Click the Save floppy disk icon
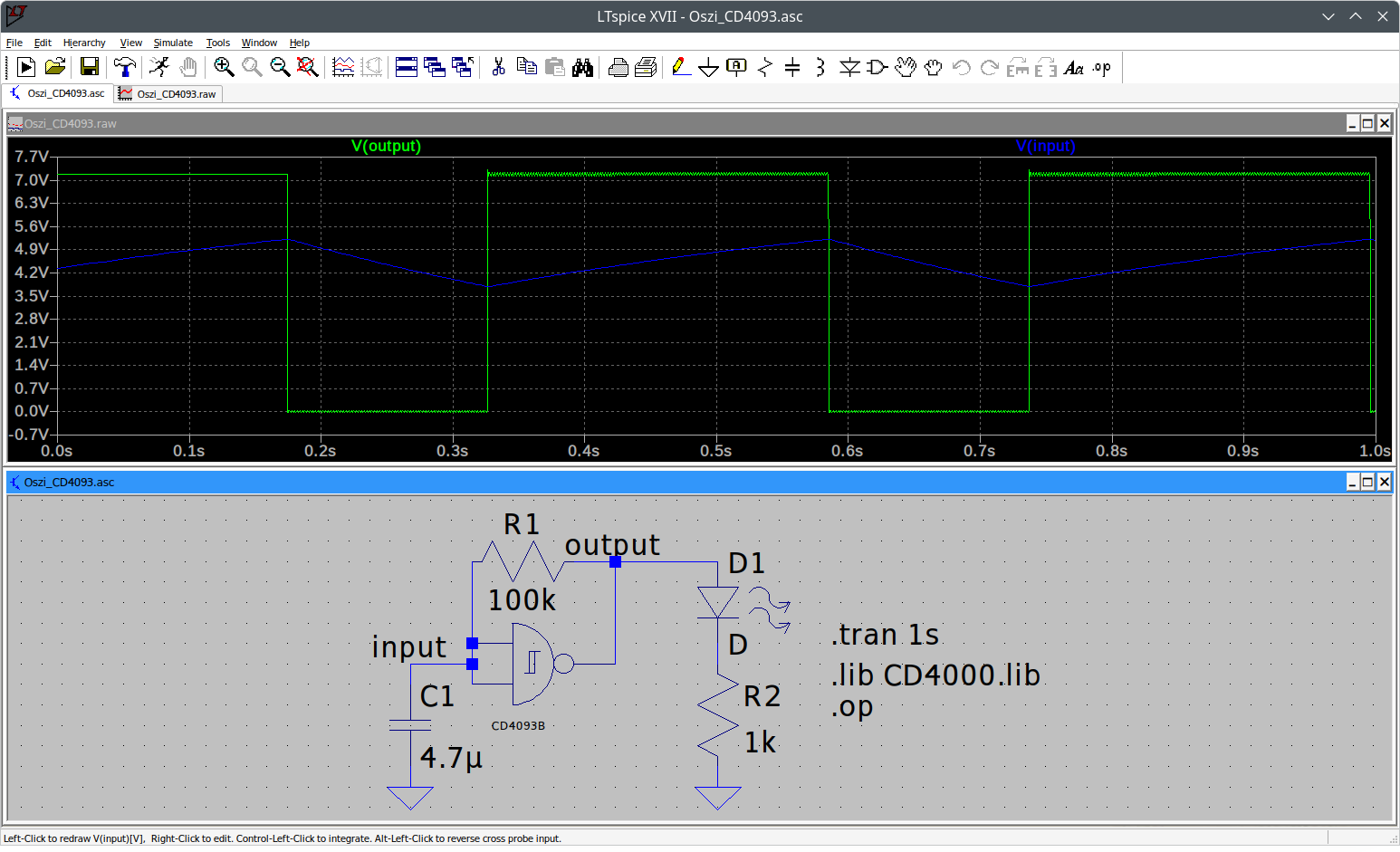The height and width of the screenshot is (852, 1400). 89,67
